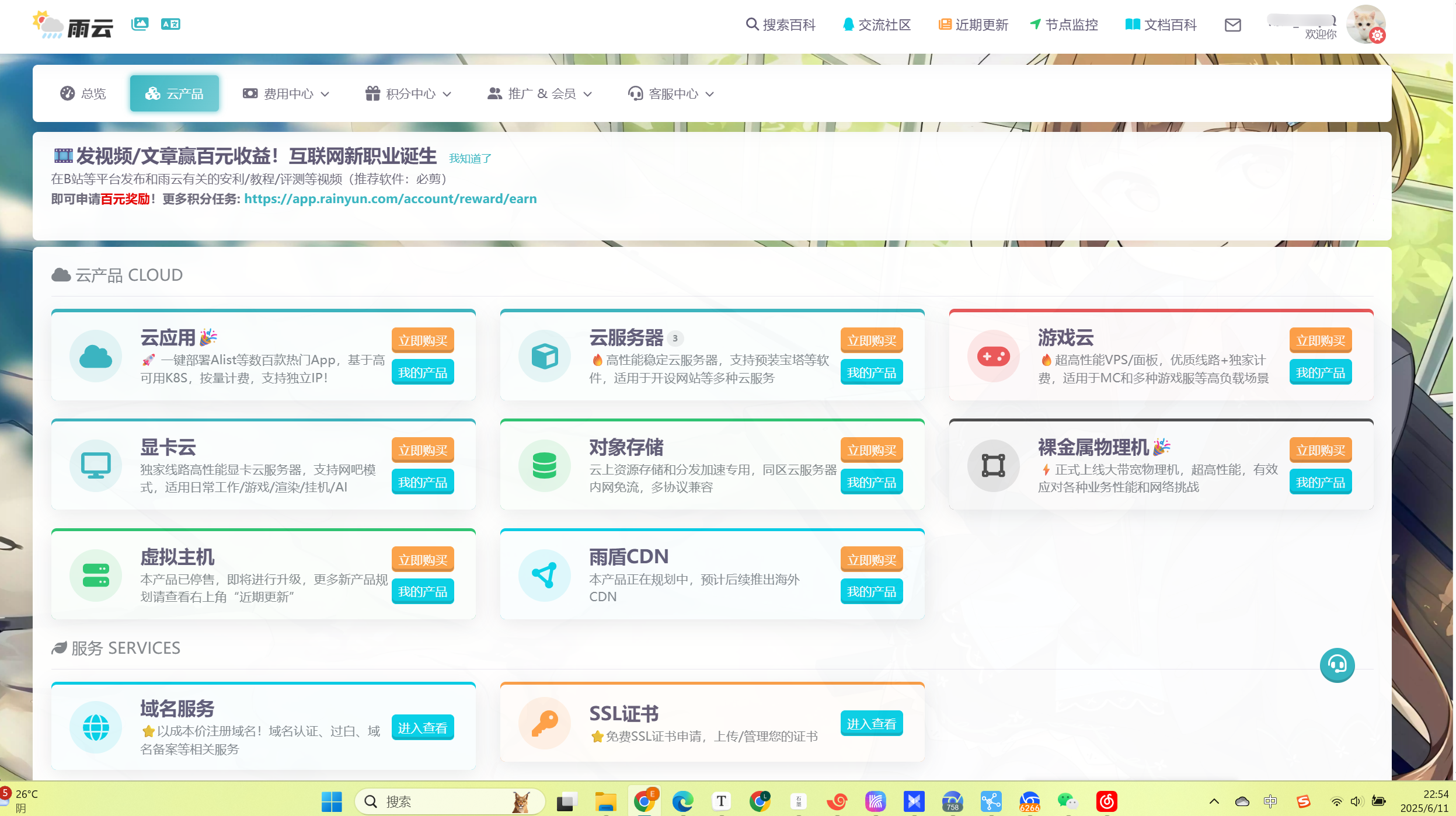Image resolution: width=1456 pixels, height=816 pixels.
Task: Click the cloud icon on 云应用 card
Action: pyautogui.click(x=96, y=356)
